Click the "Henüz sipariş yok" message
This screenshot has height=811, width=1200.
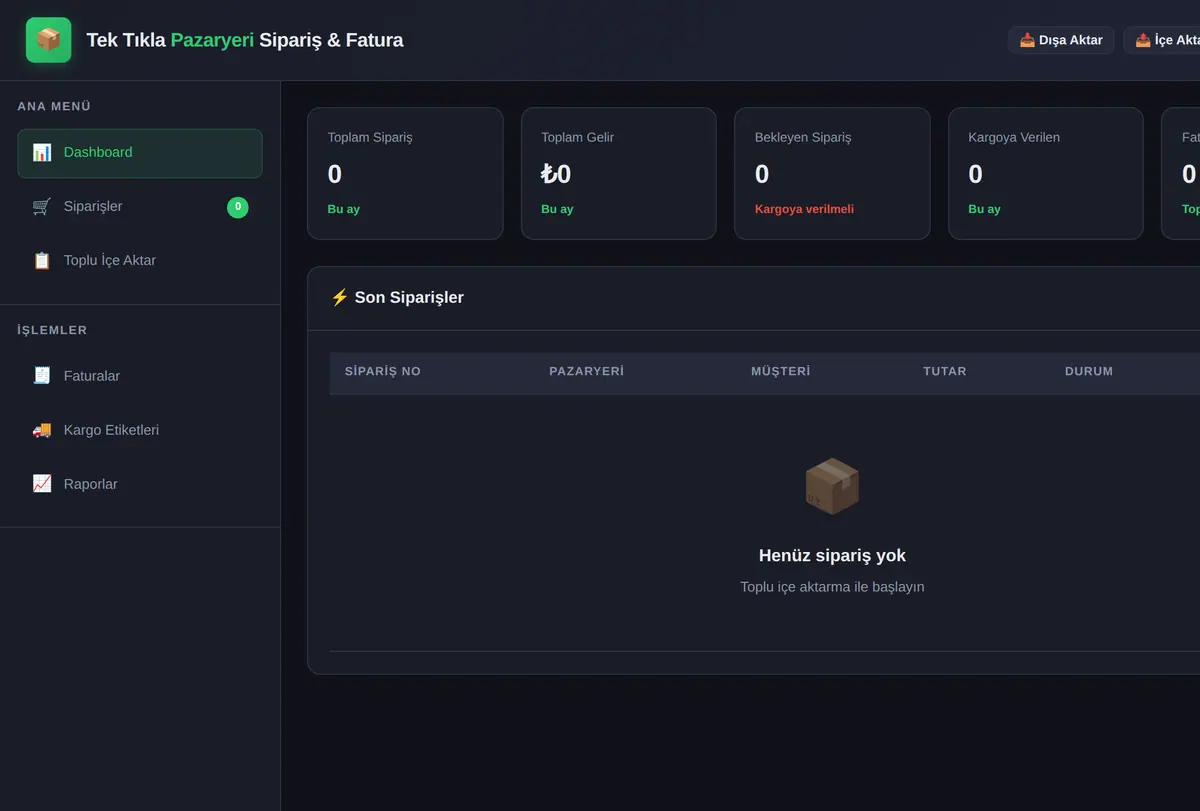point(832,555)
